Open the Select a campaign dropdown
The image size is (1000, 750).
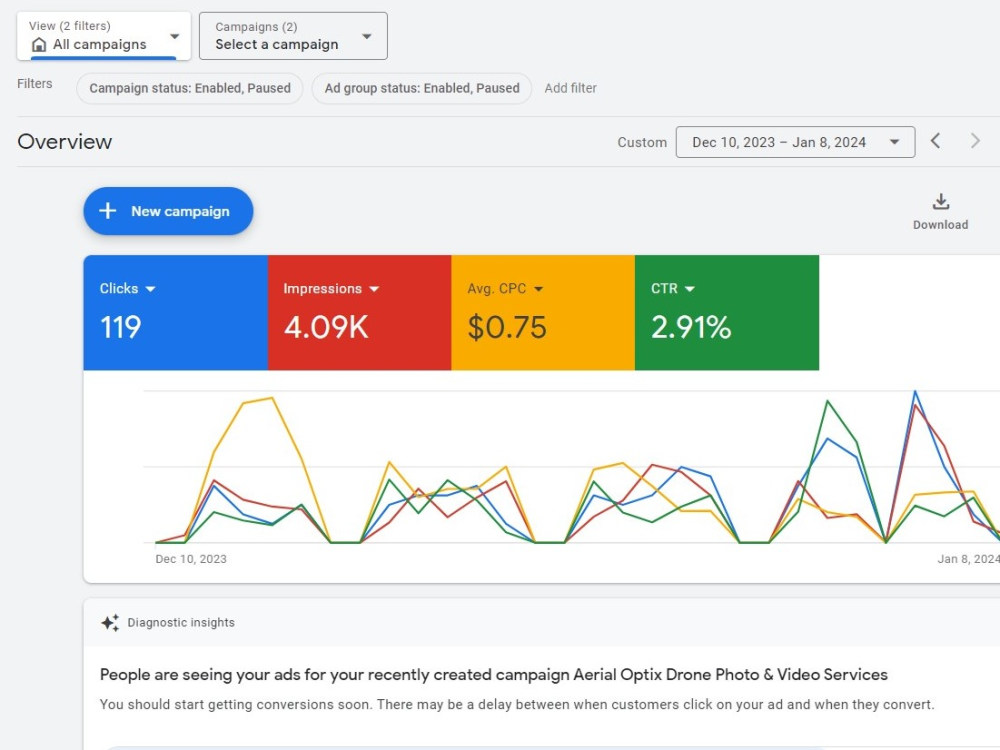tap(293, 36)
